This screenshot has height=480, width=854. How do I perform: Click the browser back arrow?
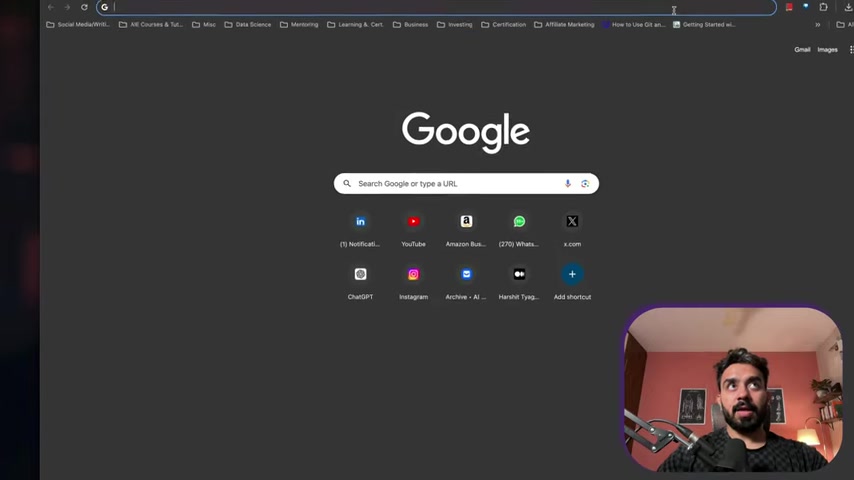(51, 7)
